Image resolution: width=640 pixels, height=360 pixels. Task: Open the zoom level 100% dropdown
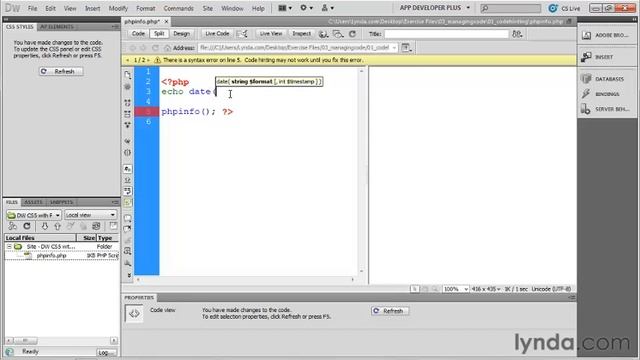click(456, 289)
